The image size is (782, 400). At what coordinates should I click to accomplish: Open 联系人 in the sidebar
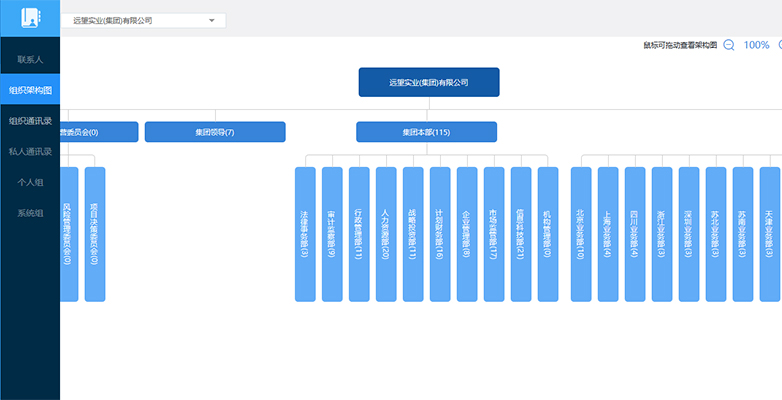(x=30, y=60)
